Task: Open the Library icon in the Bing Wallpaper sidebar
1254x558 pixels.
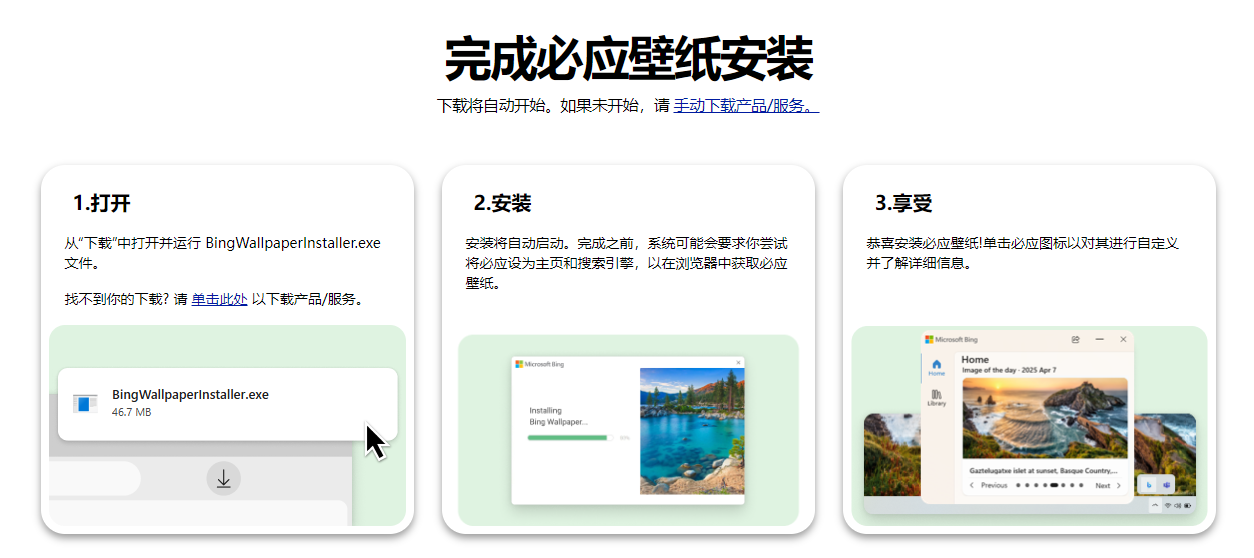Action: click(x=937, y=397)
